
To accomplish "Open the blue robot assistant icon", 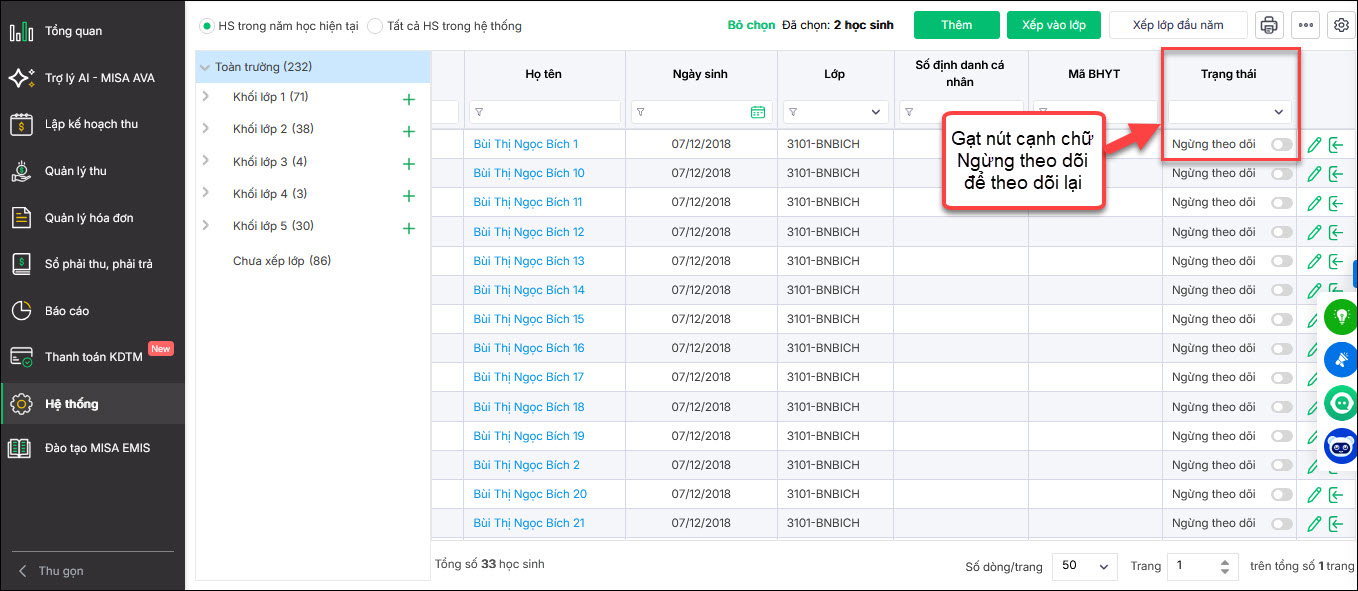I will click(1340, 445).
